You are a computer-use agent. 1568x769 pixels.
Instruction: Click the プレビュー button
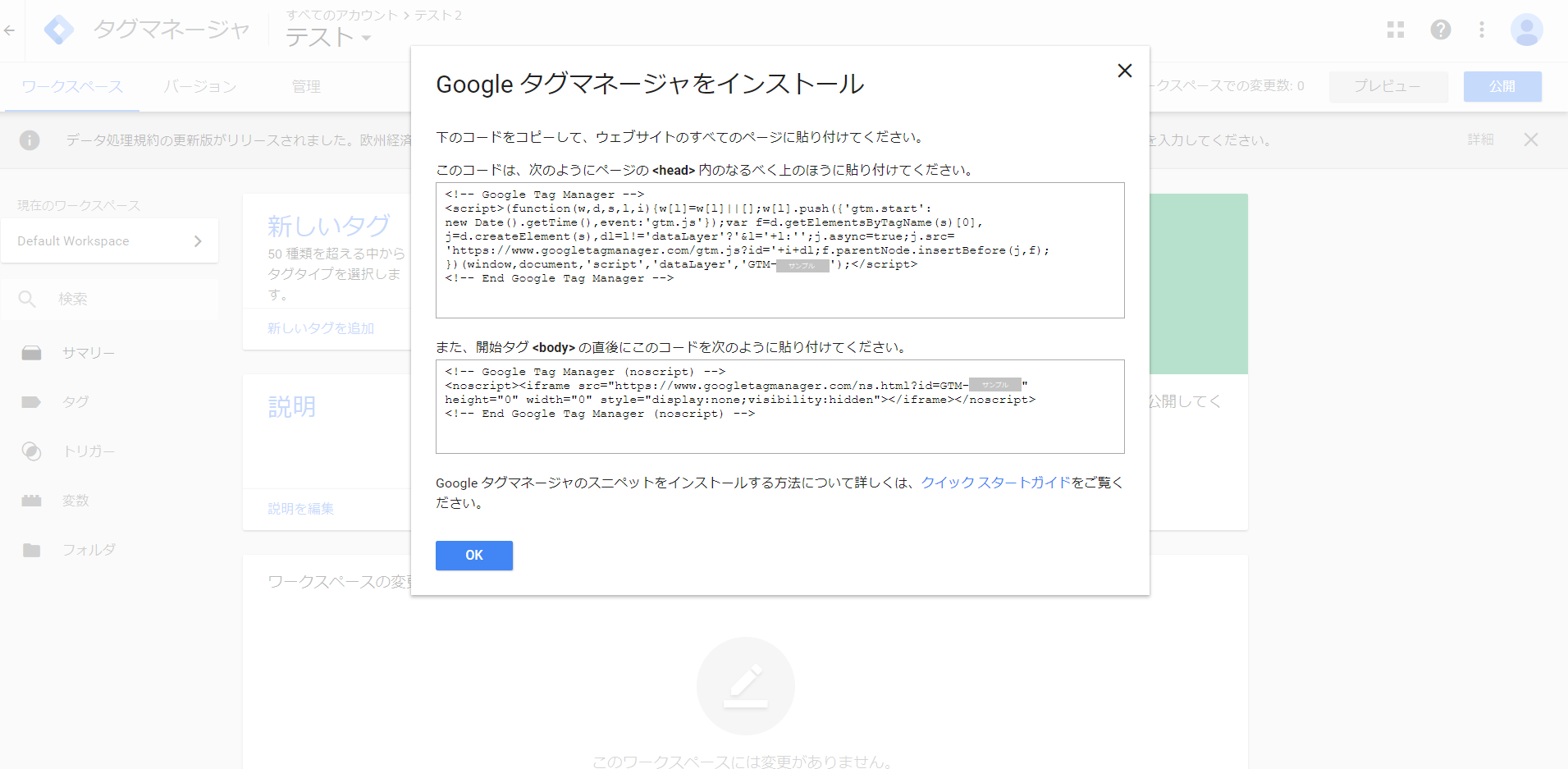pyautogui.click(x=1388, y=86)
